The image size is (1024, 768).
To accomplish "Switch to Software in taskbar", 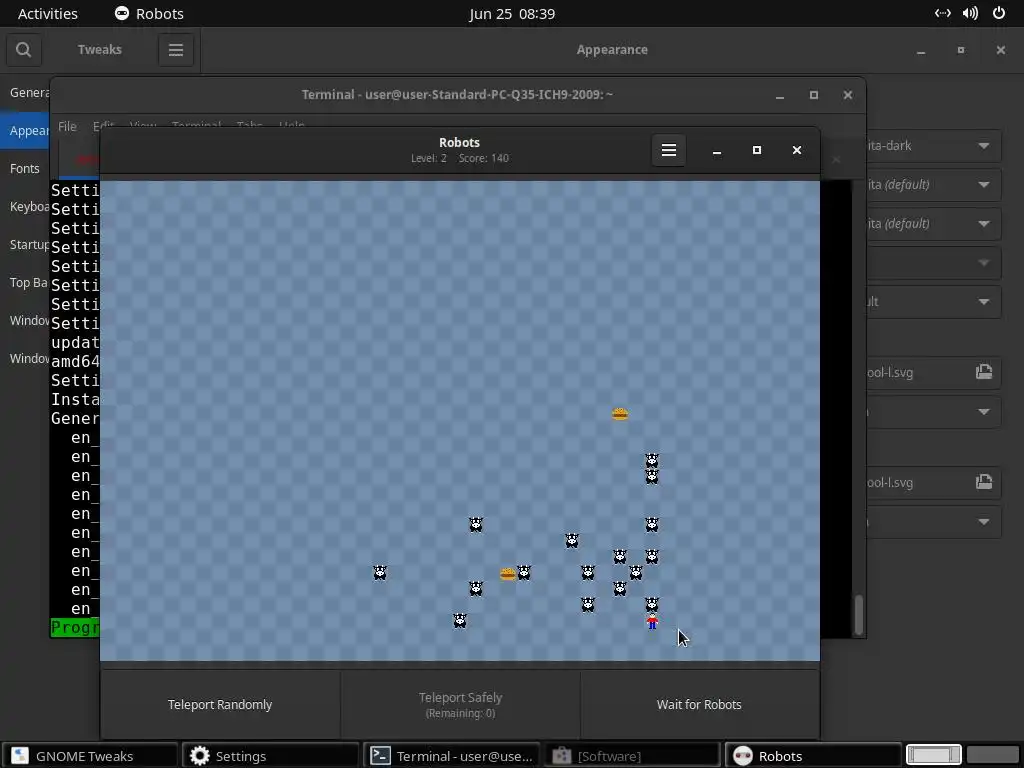I will [632, 756].
